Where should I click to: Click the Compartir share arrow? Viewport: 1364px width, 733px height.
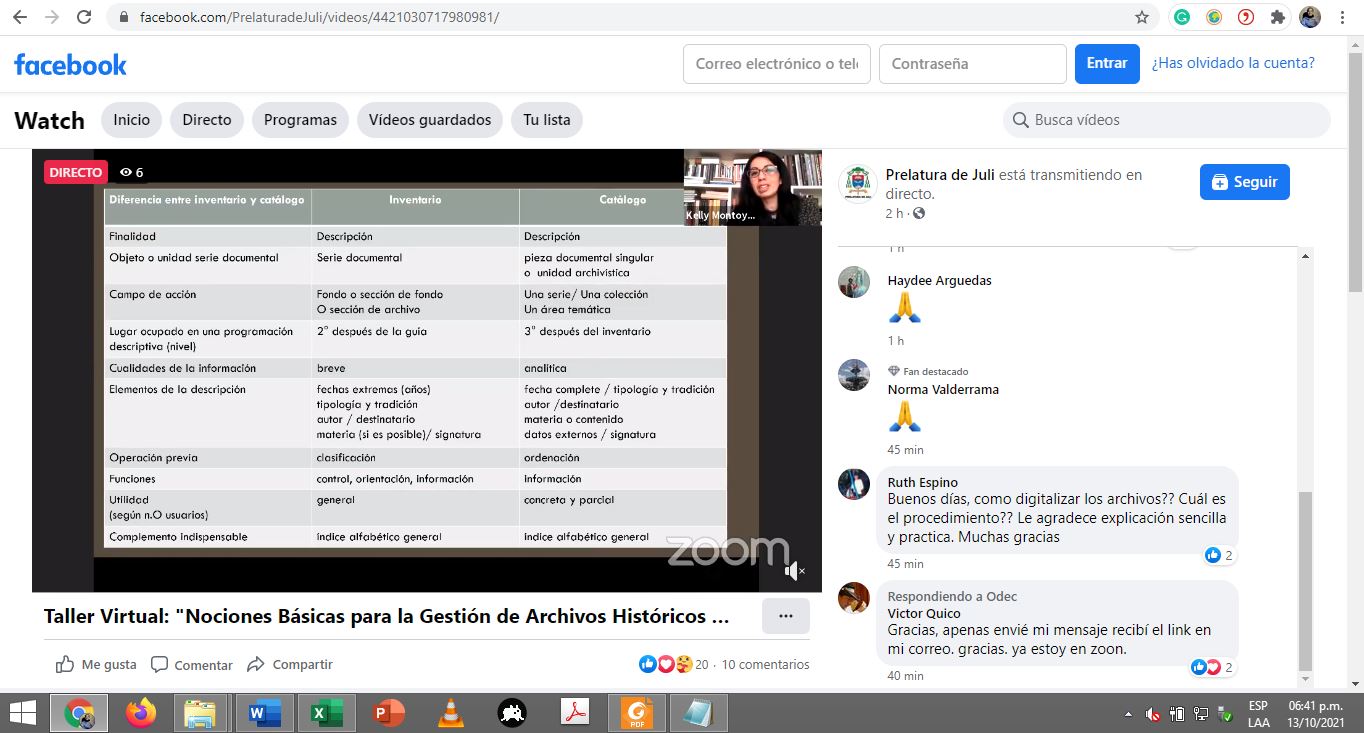(256, 665)
